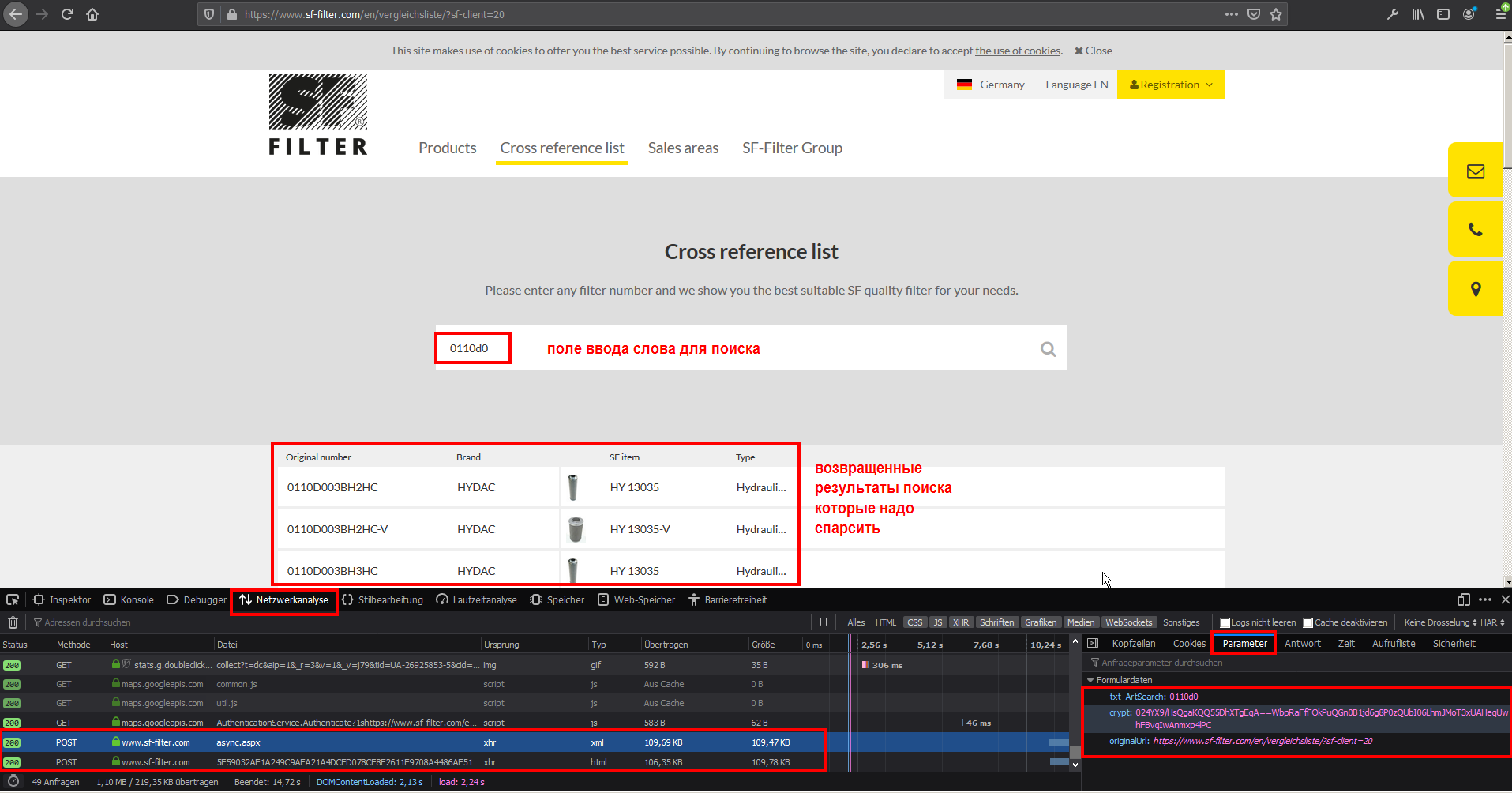Switch to the Konsole devtools tab
Screen dimensions: 1512x793
coord(129,599)
